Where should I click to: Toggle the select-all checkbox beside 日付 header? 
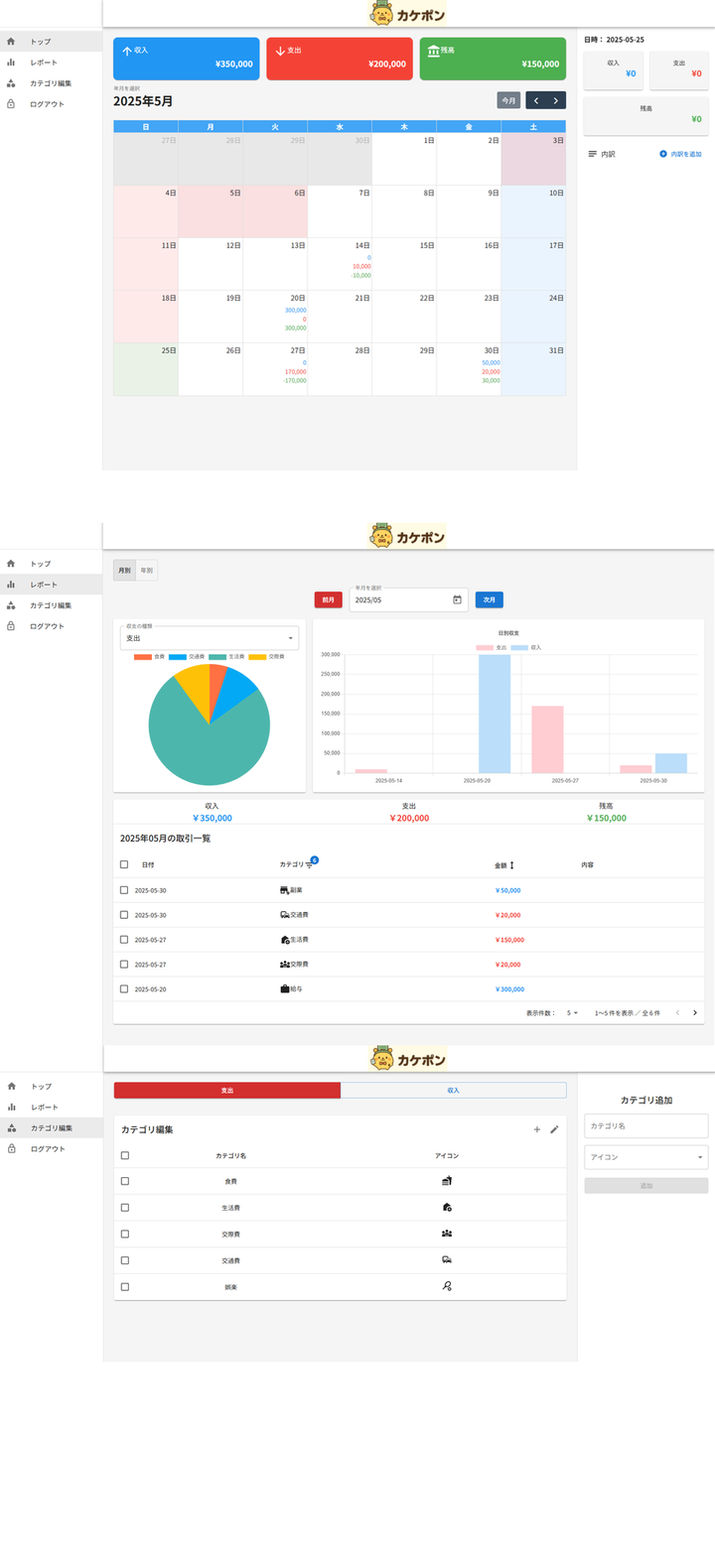click(x=124, y=864)
